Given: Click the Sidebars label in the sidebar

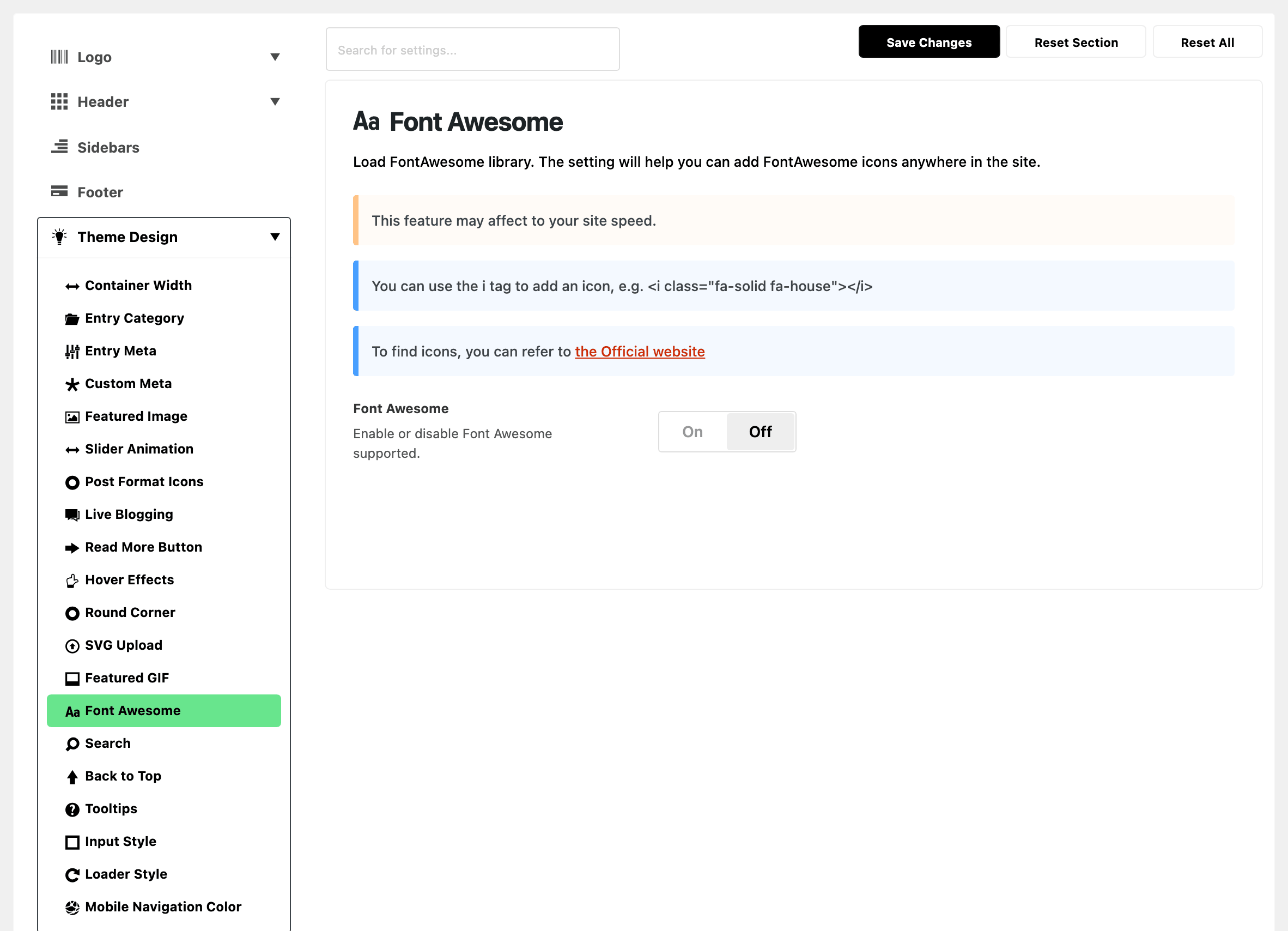Looking at the screenshot, I should coord(108,148).
